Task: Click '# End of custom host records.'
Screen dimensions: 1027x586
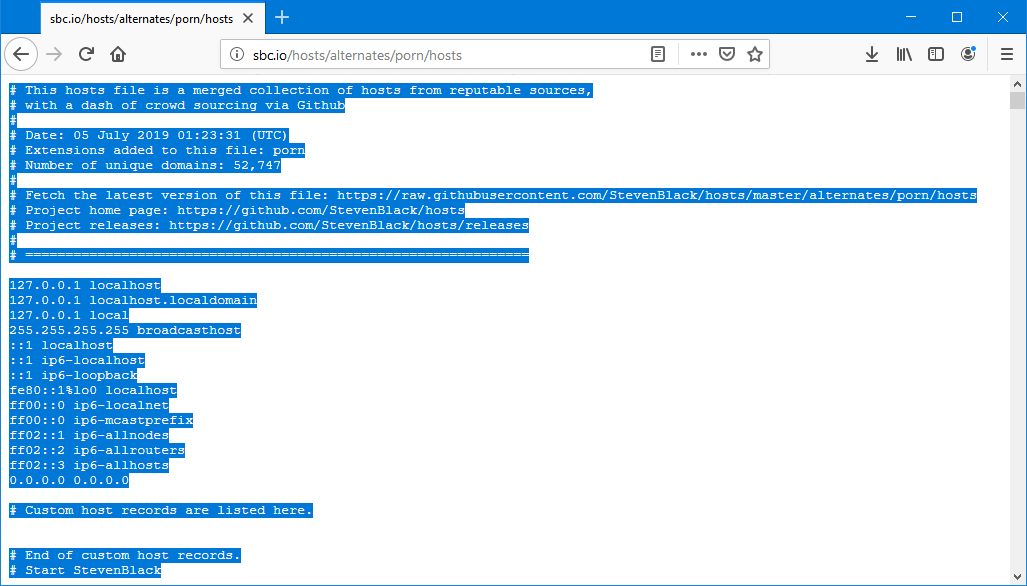Action: click(125, 555)
